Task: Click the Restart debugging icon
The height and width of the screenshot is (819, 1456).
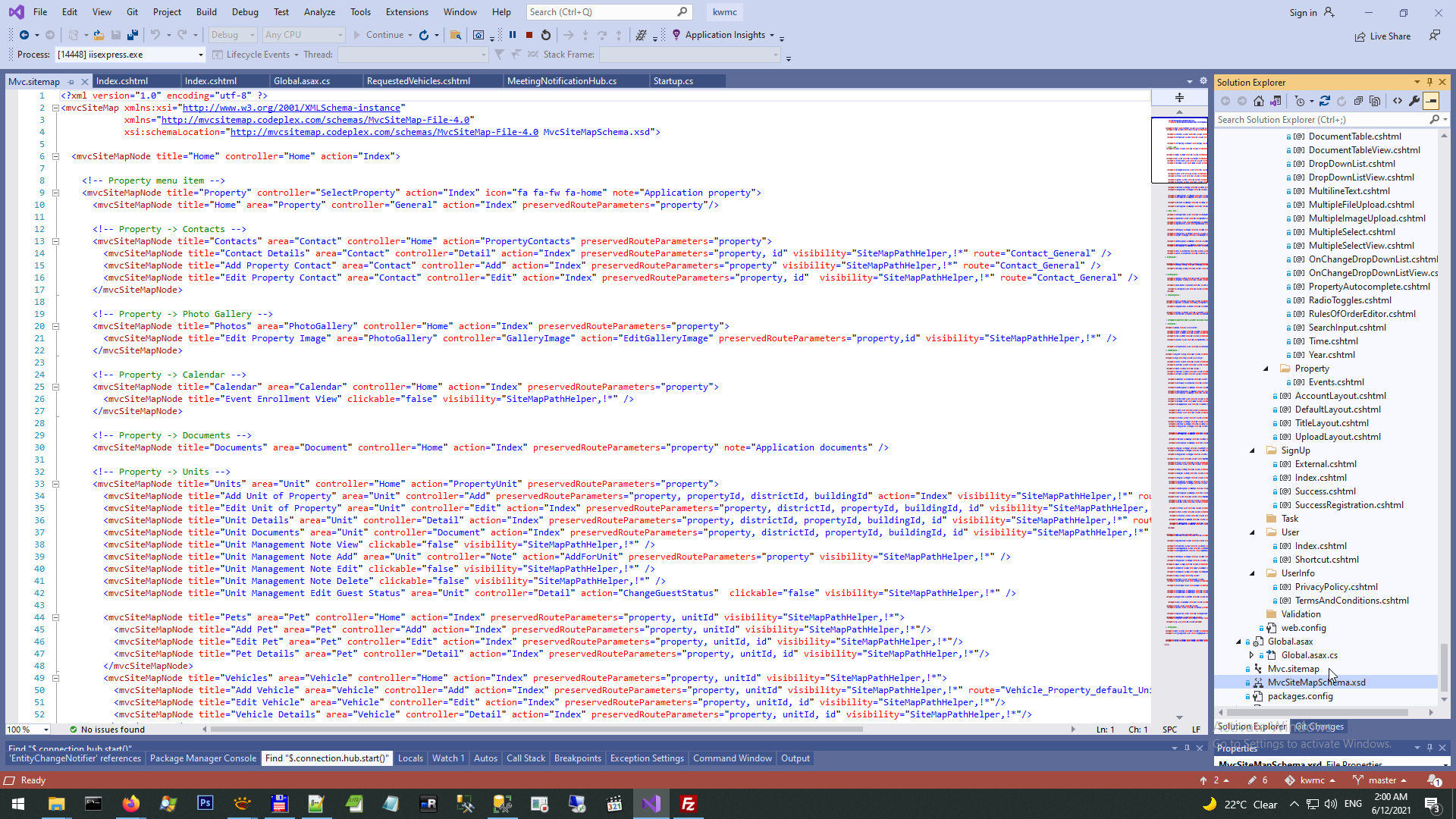Action: pyautogui.click(x=546, y=35)
